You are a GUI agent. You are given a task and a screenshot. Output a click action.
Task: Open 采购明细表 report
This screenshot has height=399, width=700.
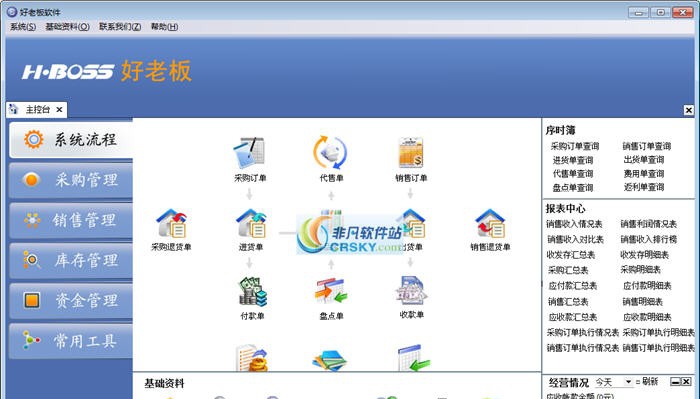[x=641, y=269]
